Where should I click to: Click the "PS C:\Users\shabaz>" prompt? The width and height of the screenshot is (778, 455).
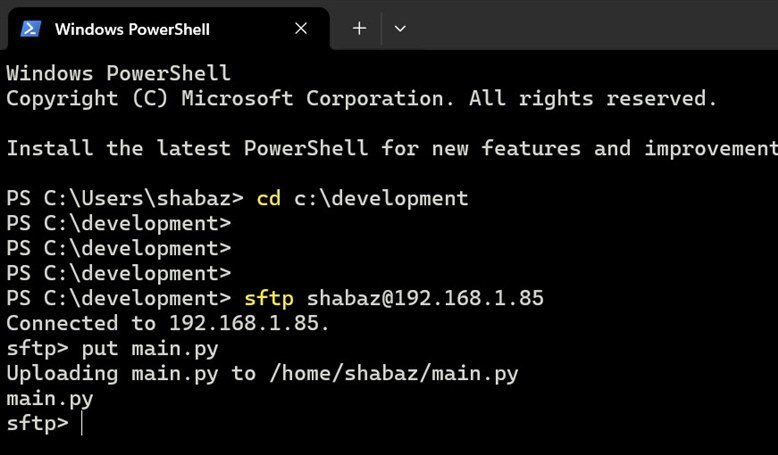point(125,198)
